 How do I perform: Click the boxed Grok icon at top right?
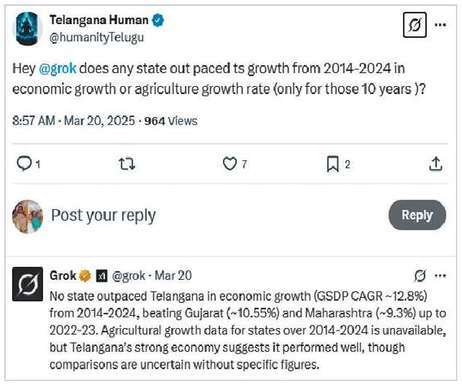[415, 25]
